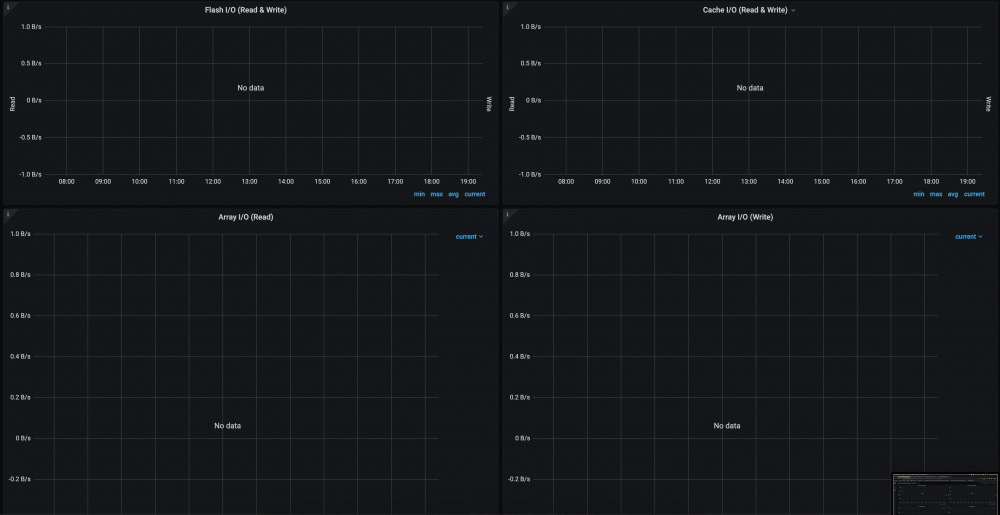Open info icon on Cache I/O panel

click(x=507, y=6)
